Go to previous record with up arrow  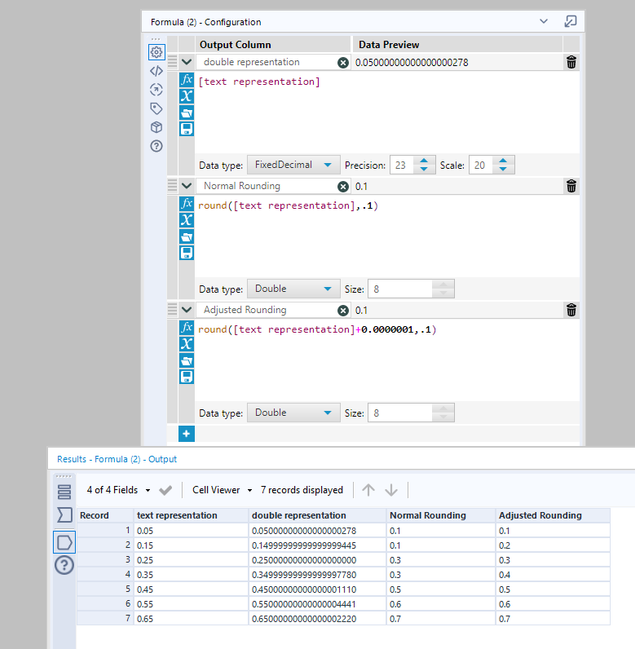coord(368,490)
